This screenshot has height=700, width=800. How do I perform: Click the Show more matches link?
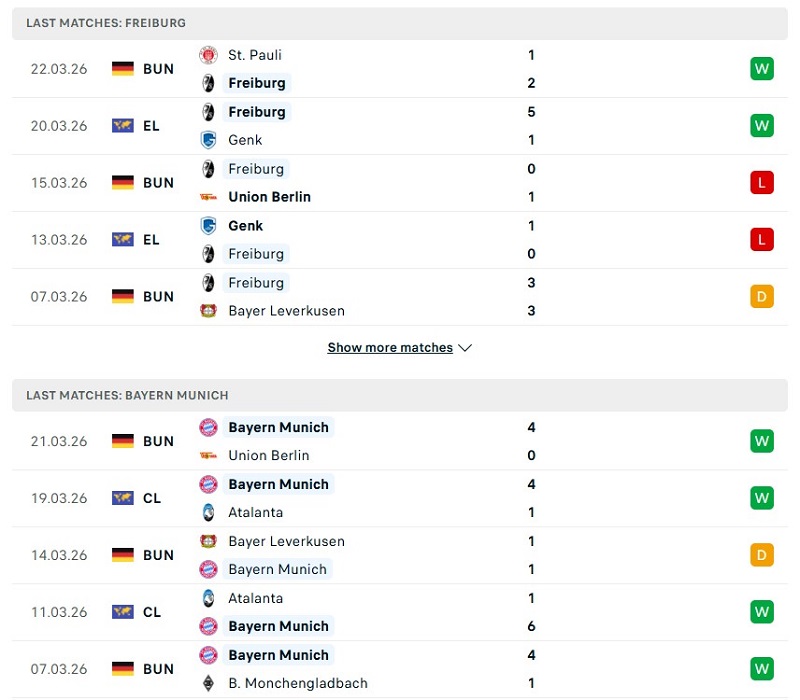pyautogui.click(x=390, y=347)
